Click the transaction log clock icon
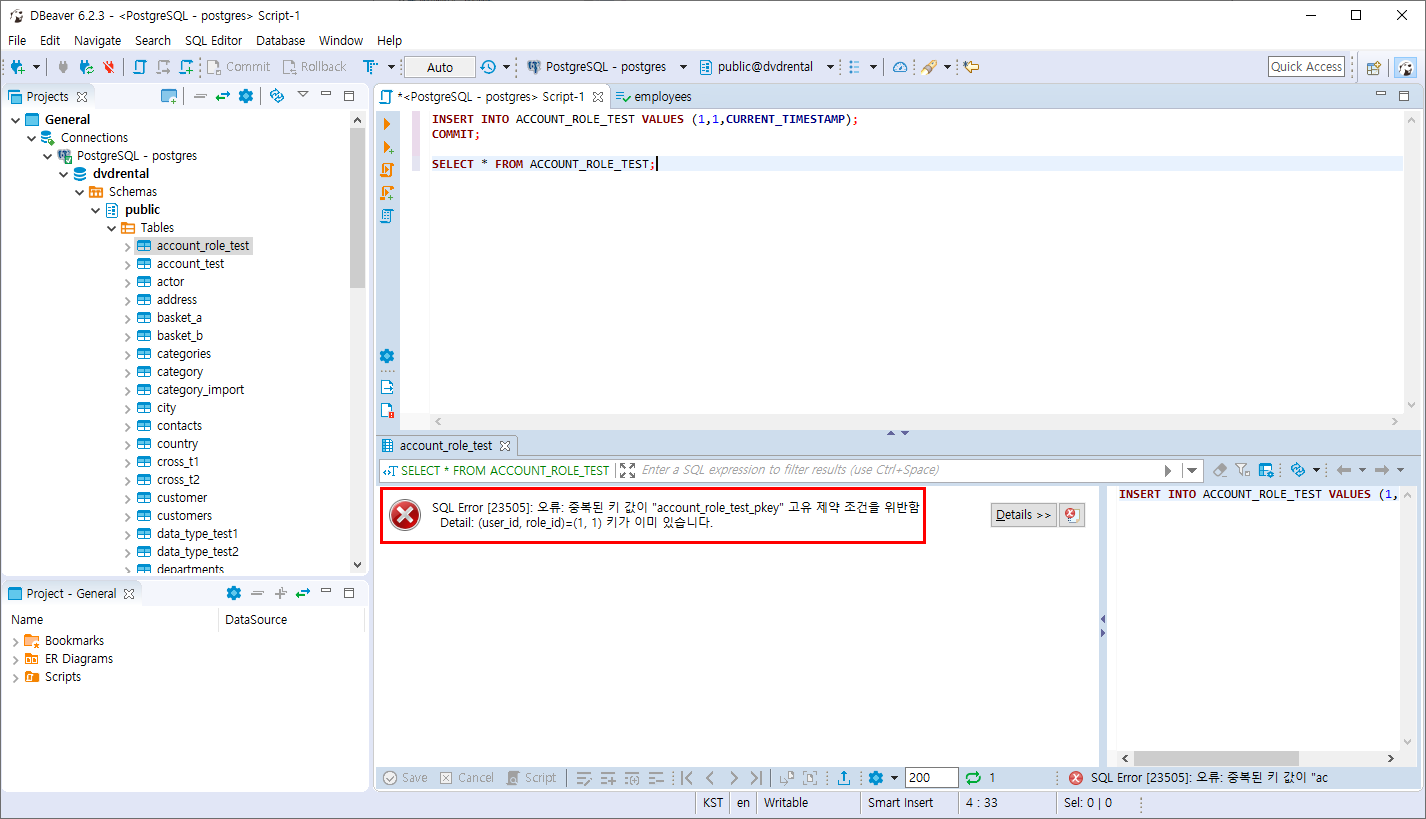This screenshot has width=1426, height=819. (488, 67)
